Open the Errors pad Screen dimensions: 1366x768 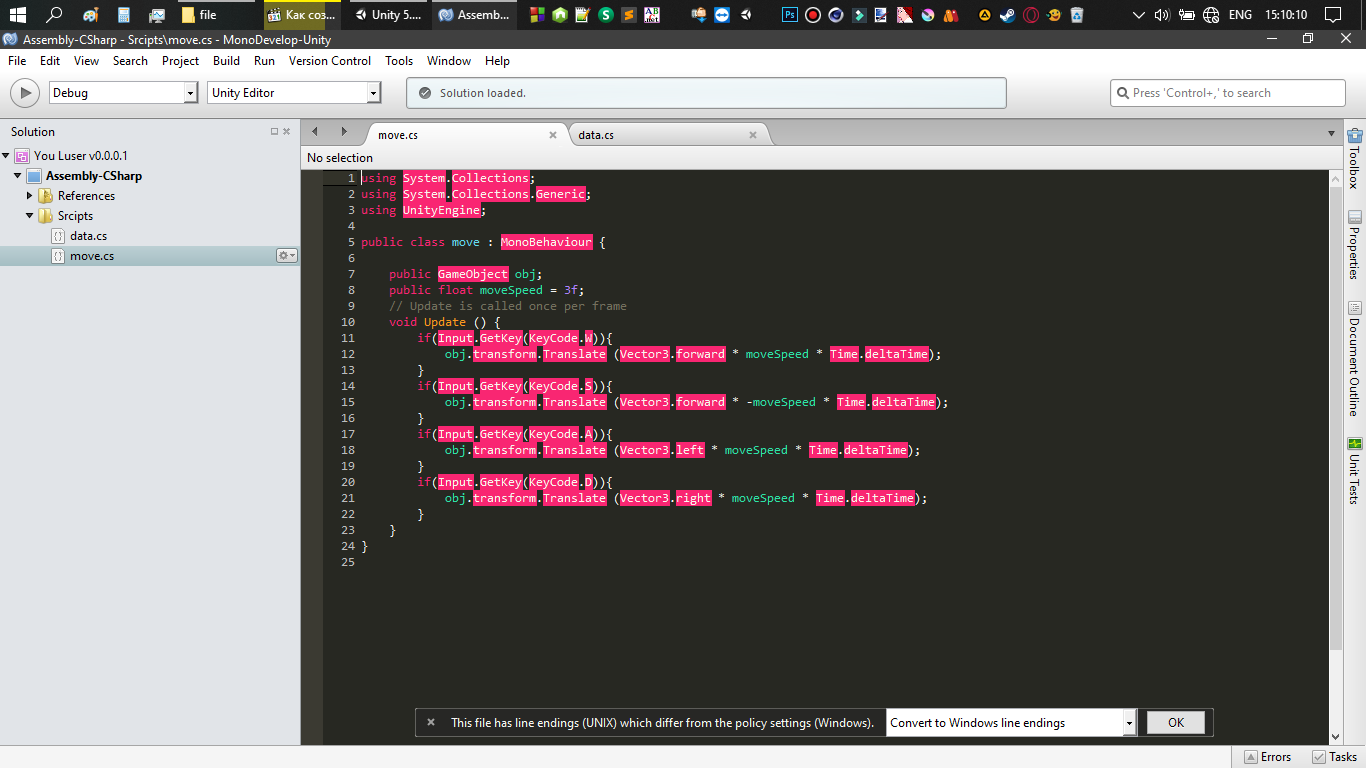(1268, 757)
